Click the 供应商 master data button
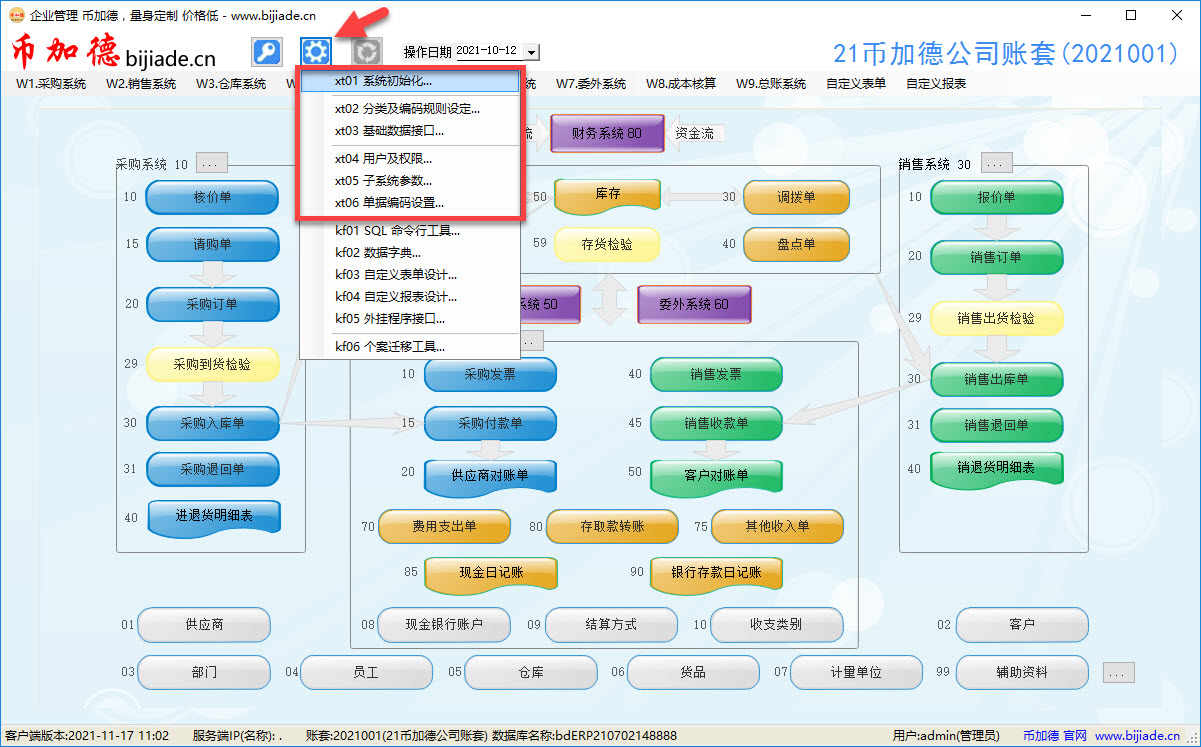Screen dimensions: 1201x747 [204, 625]
